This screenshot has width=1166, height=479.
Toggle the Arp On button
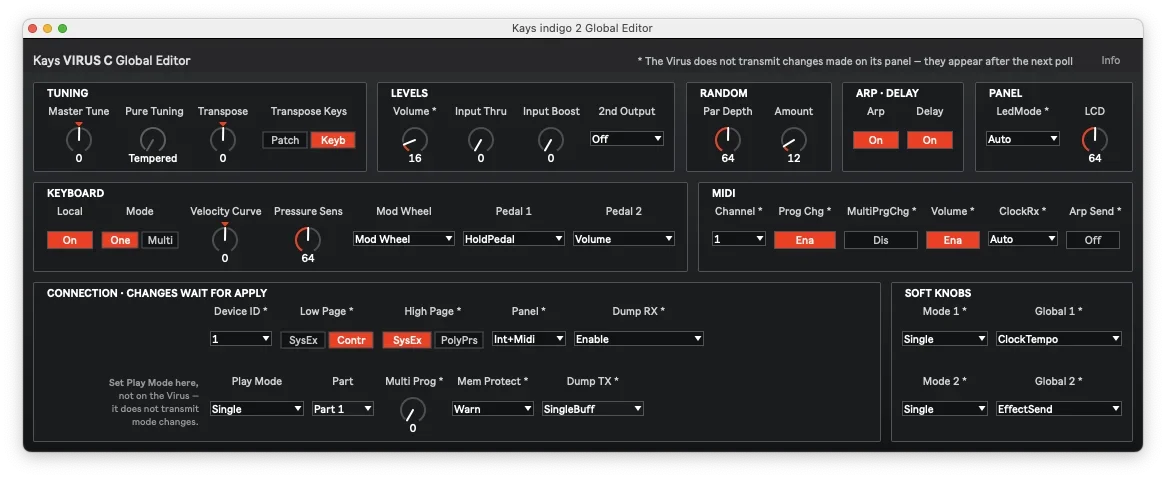[876, 140]
